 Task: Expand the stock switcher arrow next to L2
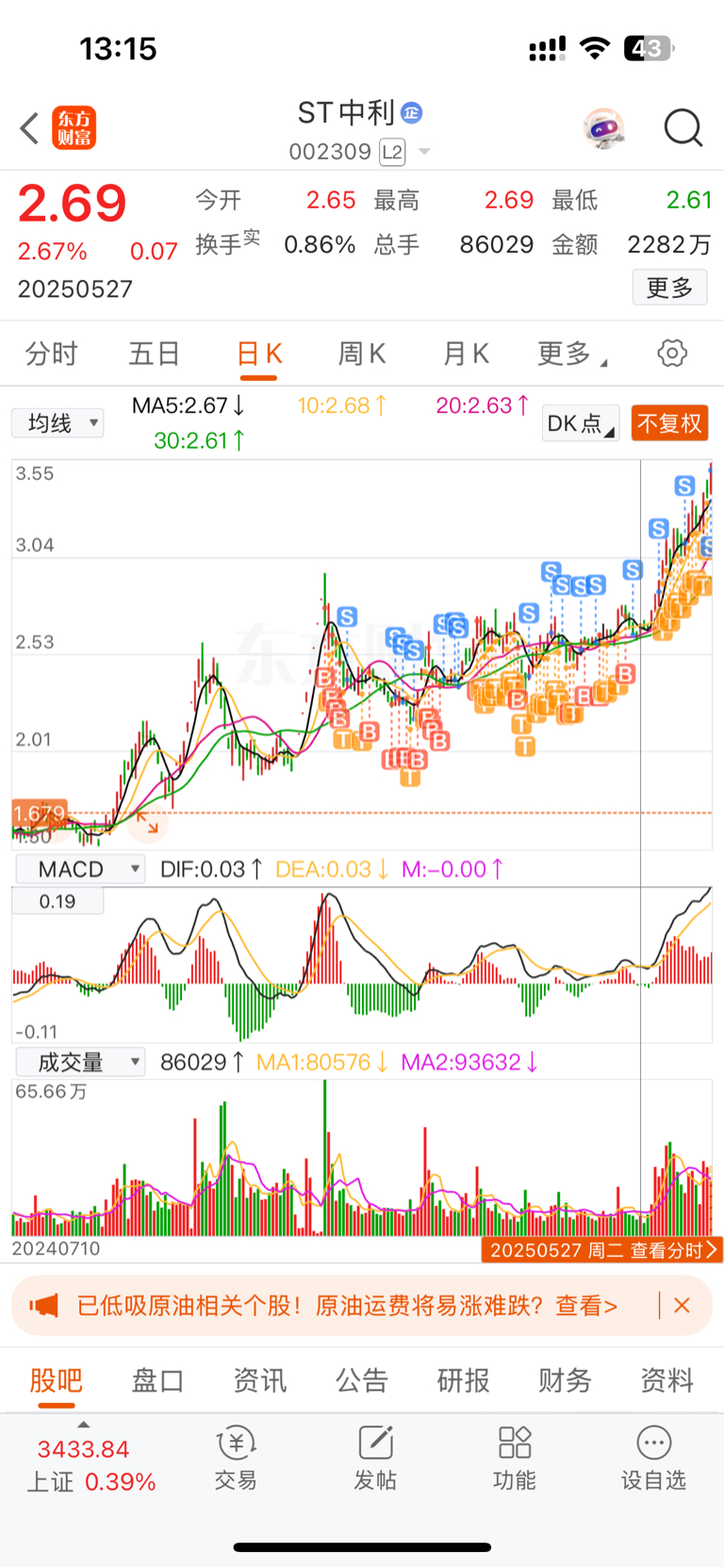(424, 152)
